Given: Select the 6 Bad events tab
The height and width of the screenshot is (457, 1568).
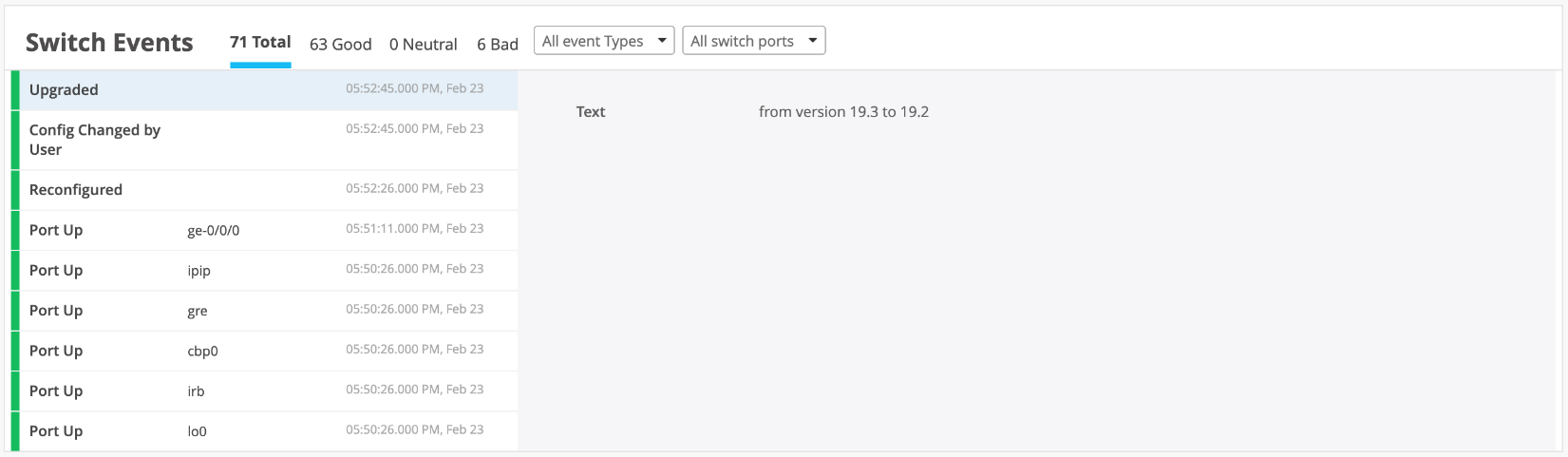Looking at the screenshot, I should coord(498,44).
